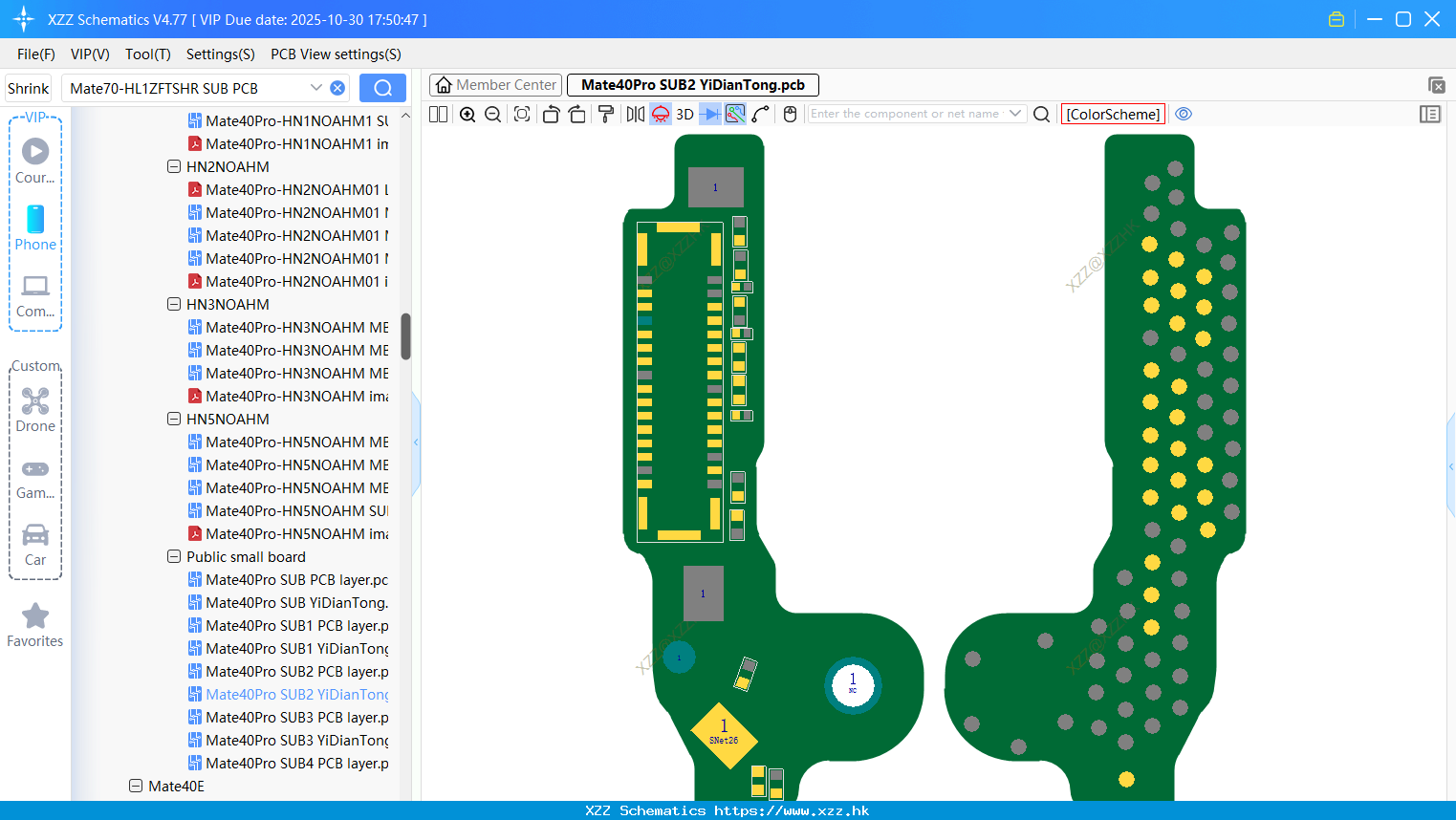Toggle split view layout icon
The width and height of the screenshot is (1456, 820).
[x=439, y=115]
